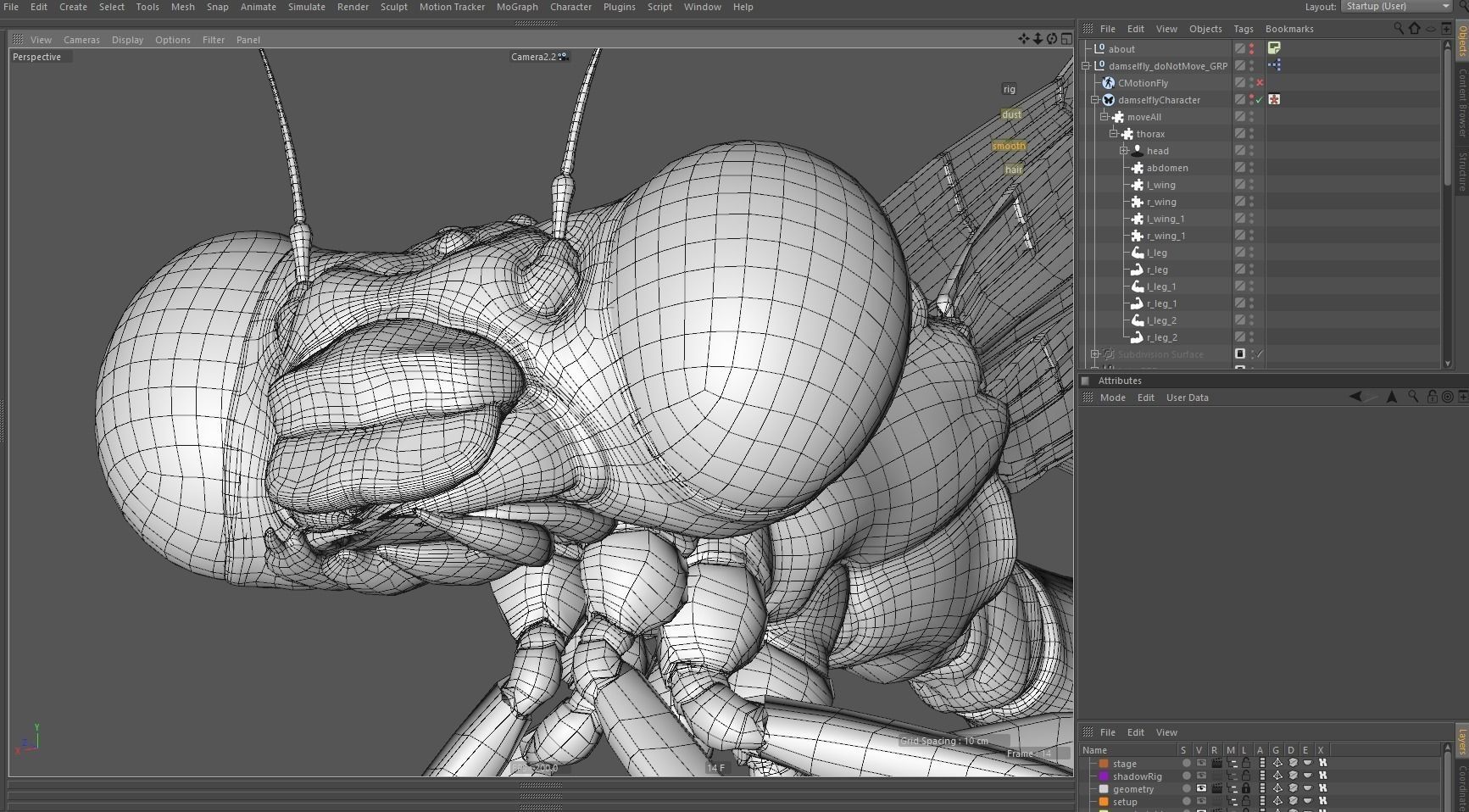
Task: Click the Attributes new panel icon
Action: click(x=1463, y=397)
